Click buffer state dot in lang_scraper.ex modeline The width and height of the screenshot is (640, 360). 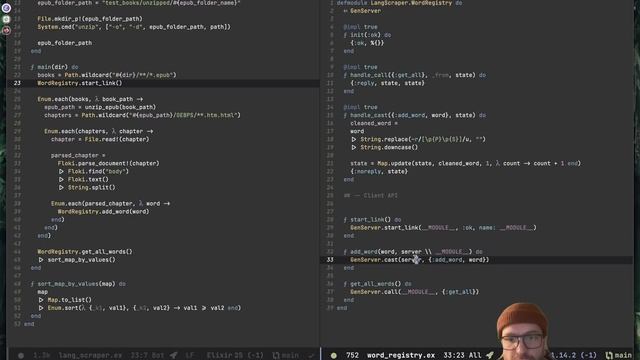21,356
